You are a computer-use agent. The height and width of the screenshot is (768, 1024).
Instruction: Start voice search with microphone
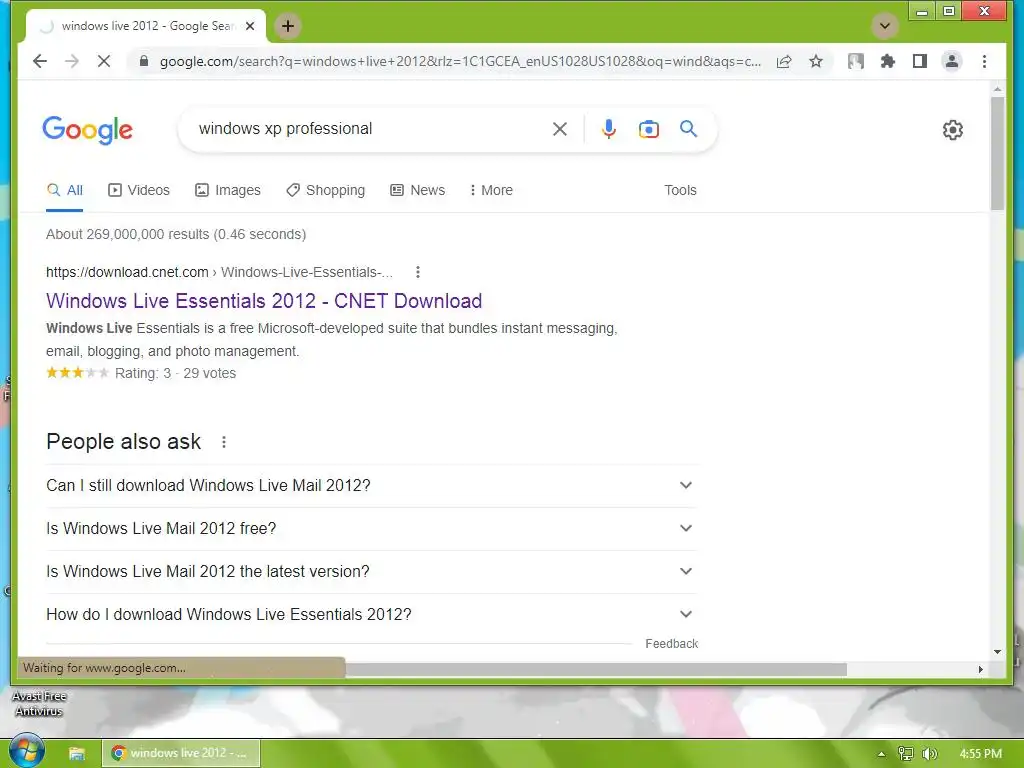[x=609, y=129]
